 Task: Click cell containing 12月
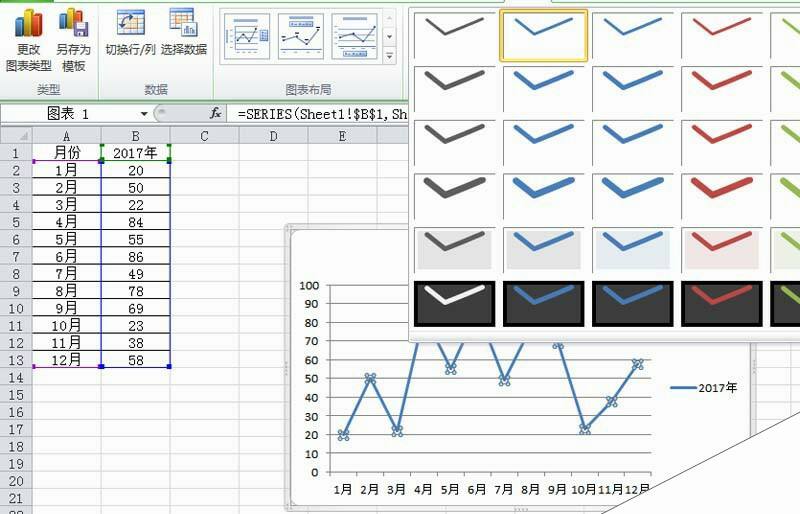[66, 360]
